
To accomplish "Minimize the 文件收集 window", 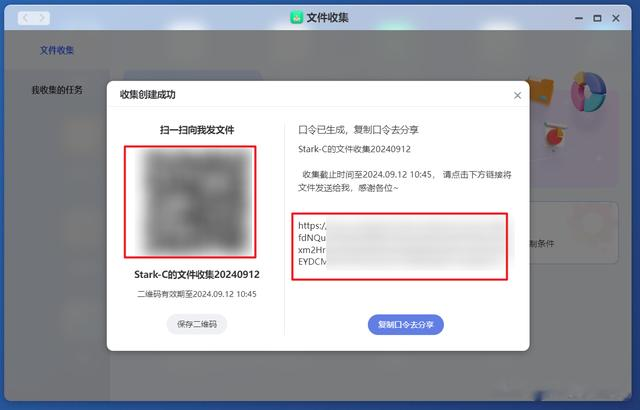I will click(579, 18).
